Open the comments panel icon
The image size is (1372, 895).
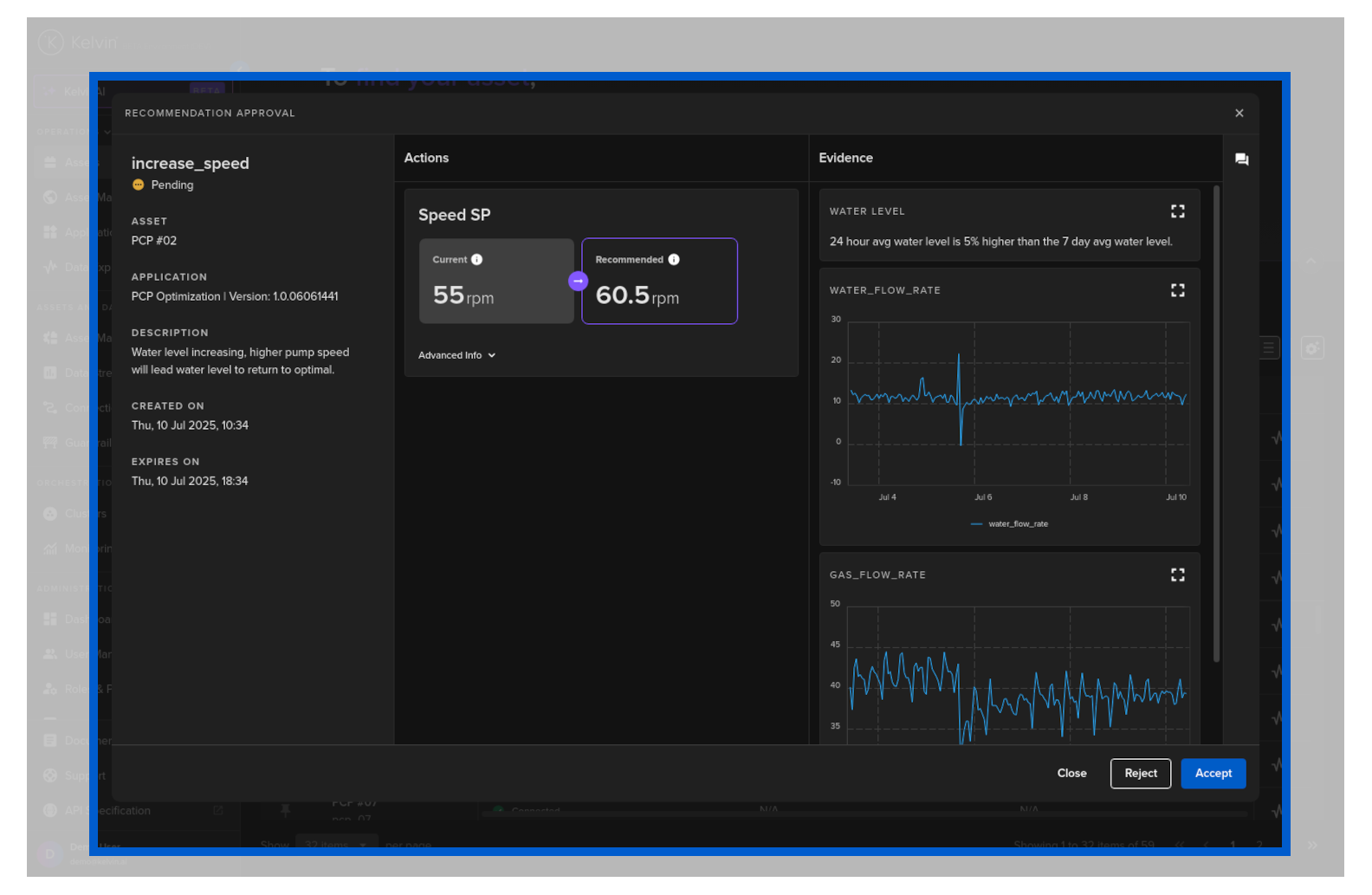1241,159
